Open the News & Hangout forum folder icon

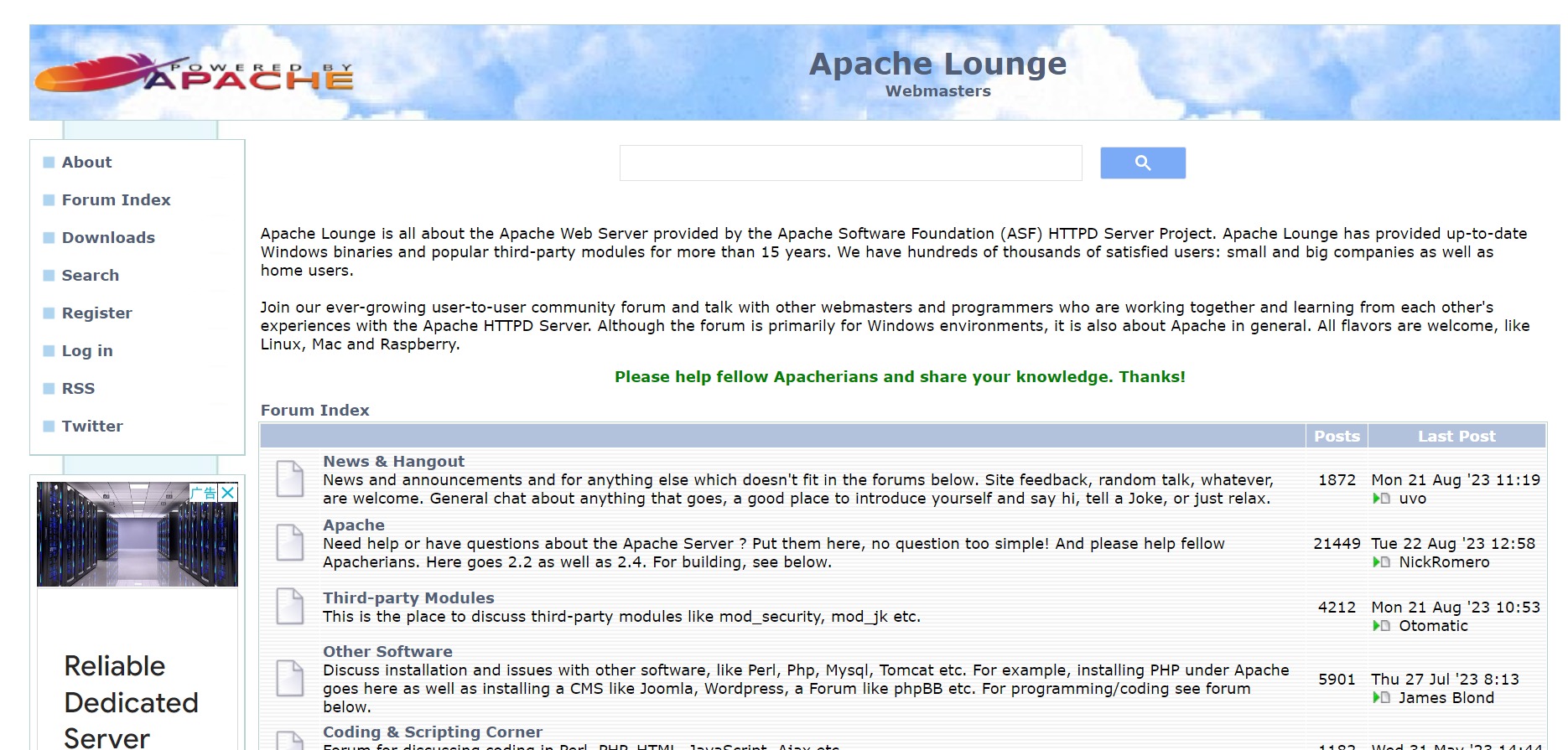coord(290,479)
